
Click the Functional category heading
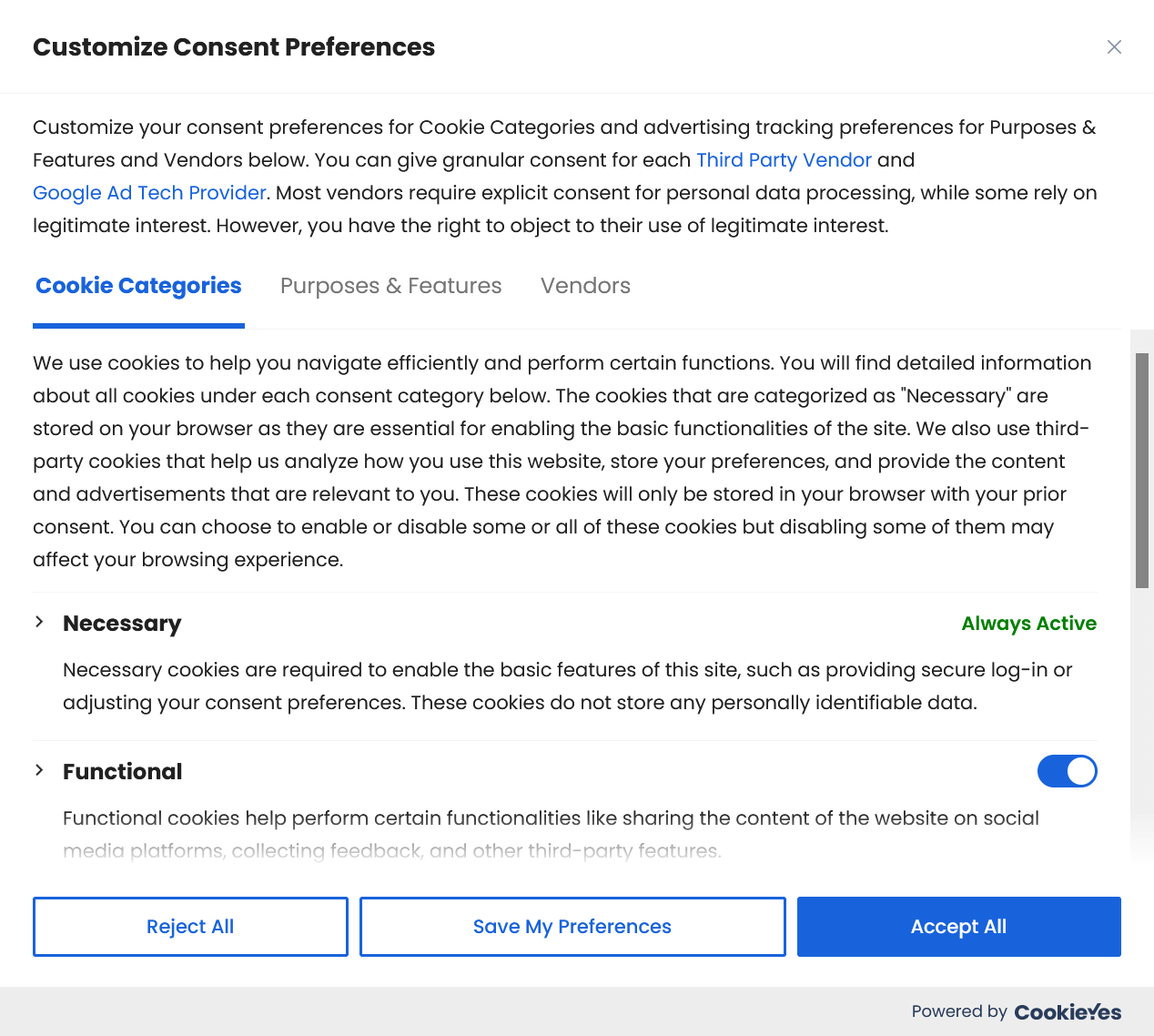123,772
